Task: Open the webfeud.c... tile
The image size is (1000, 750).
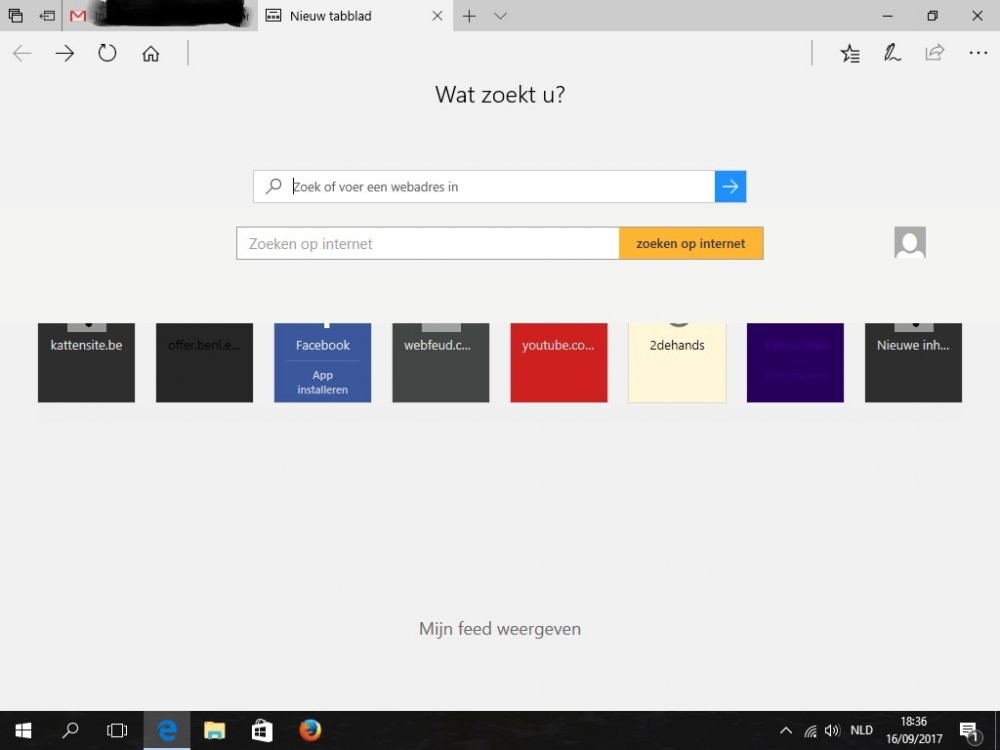Action: pos(441,362)
